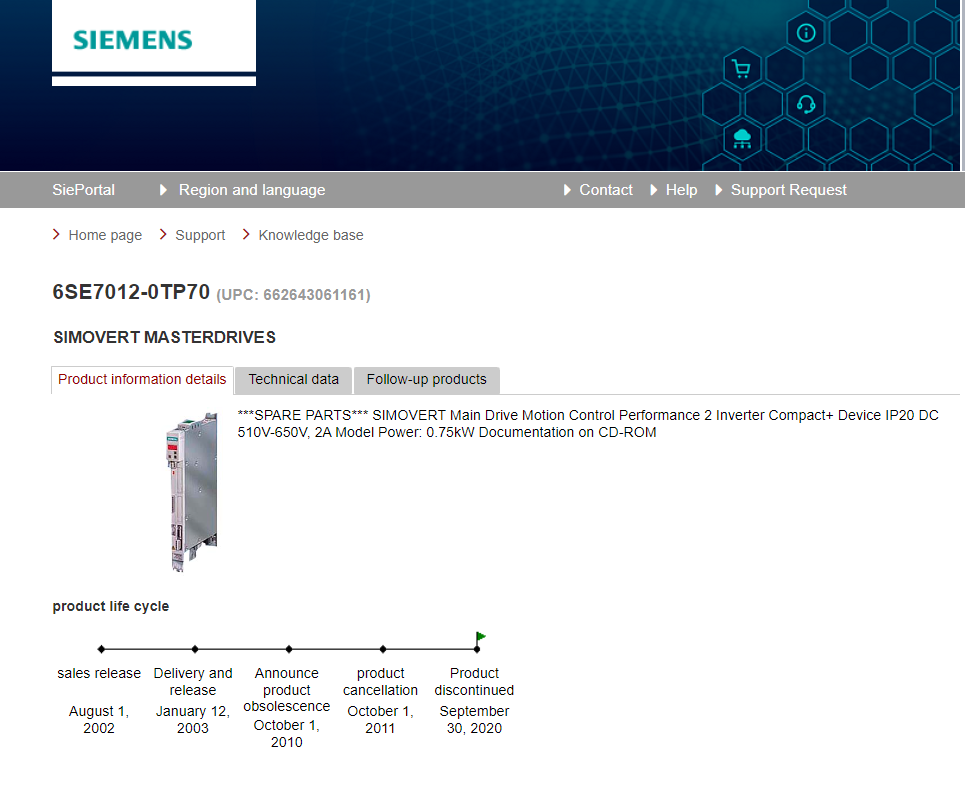Image resolution: width=965 pixels, height=802 pixels.
Task: Click the inverter product image
Action: (x=190, y=490)
